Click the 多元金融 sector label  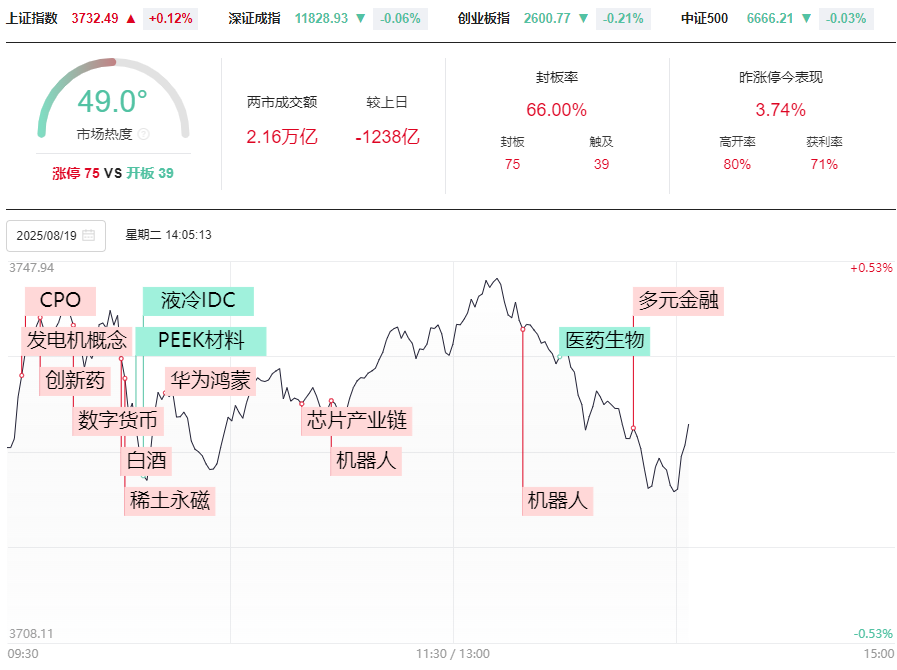pos(679,300)
